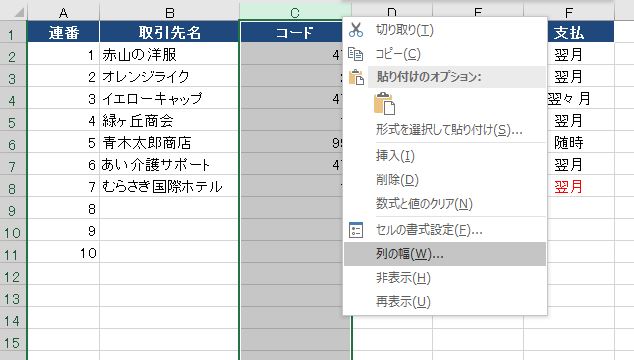Click cell containing 青木太郎商店
This screenshot has height=360, width=634.
169,142
